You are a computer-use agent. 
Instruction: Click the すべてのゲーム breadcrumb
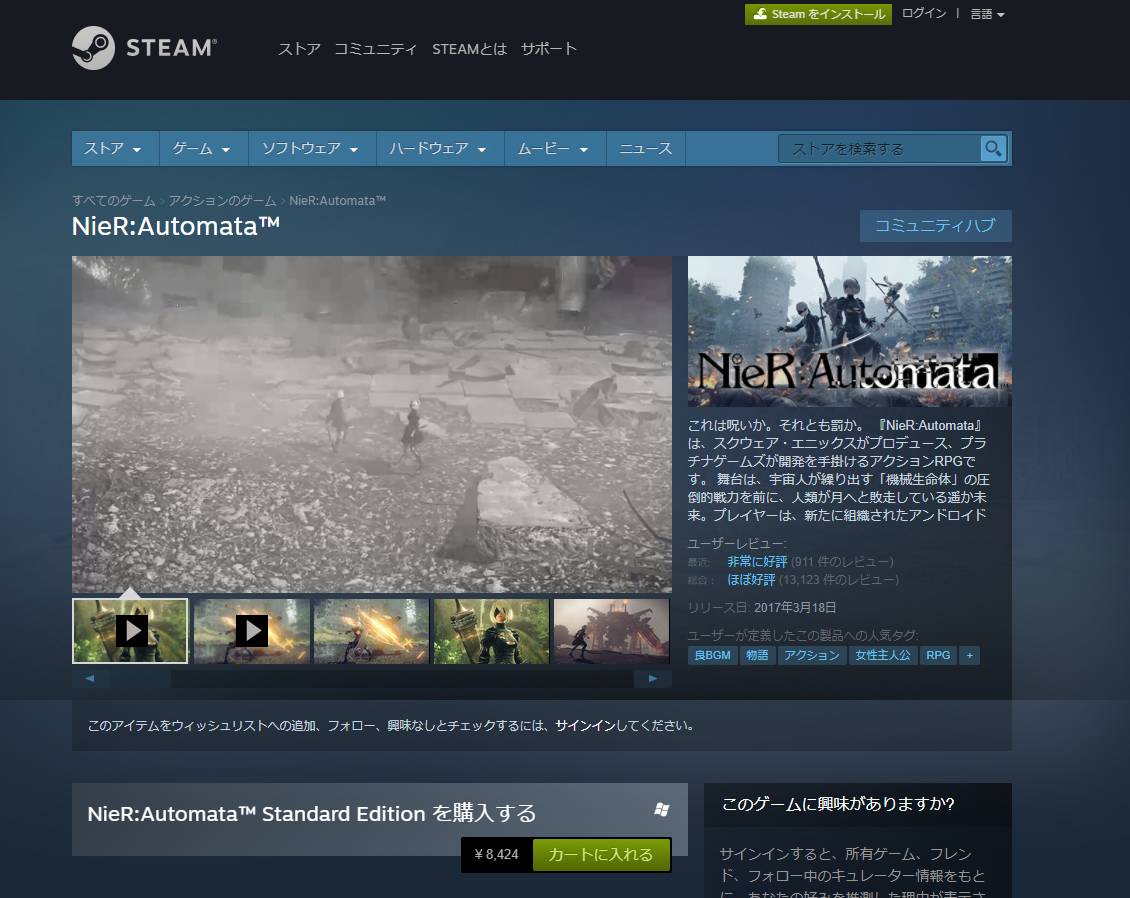click(x=114, y=200)
